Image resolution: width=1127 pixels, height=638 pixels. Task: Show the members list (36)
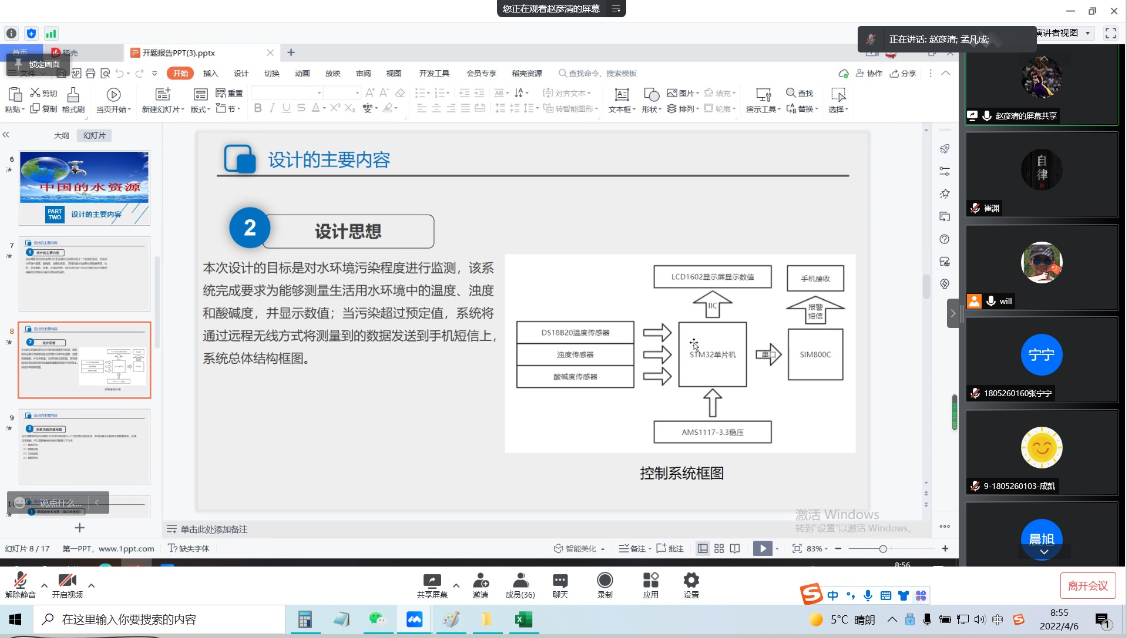click(520, 582)
